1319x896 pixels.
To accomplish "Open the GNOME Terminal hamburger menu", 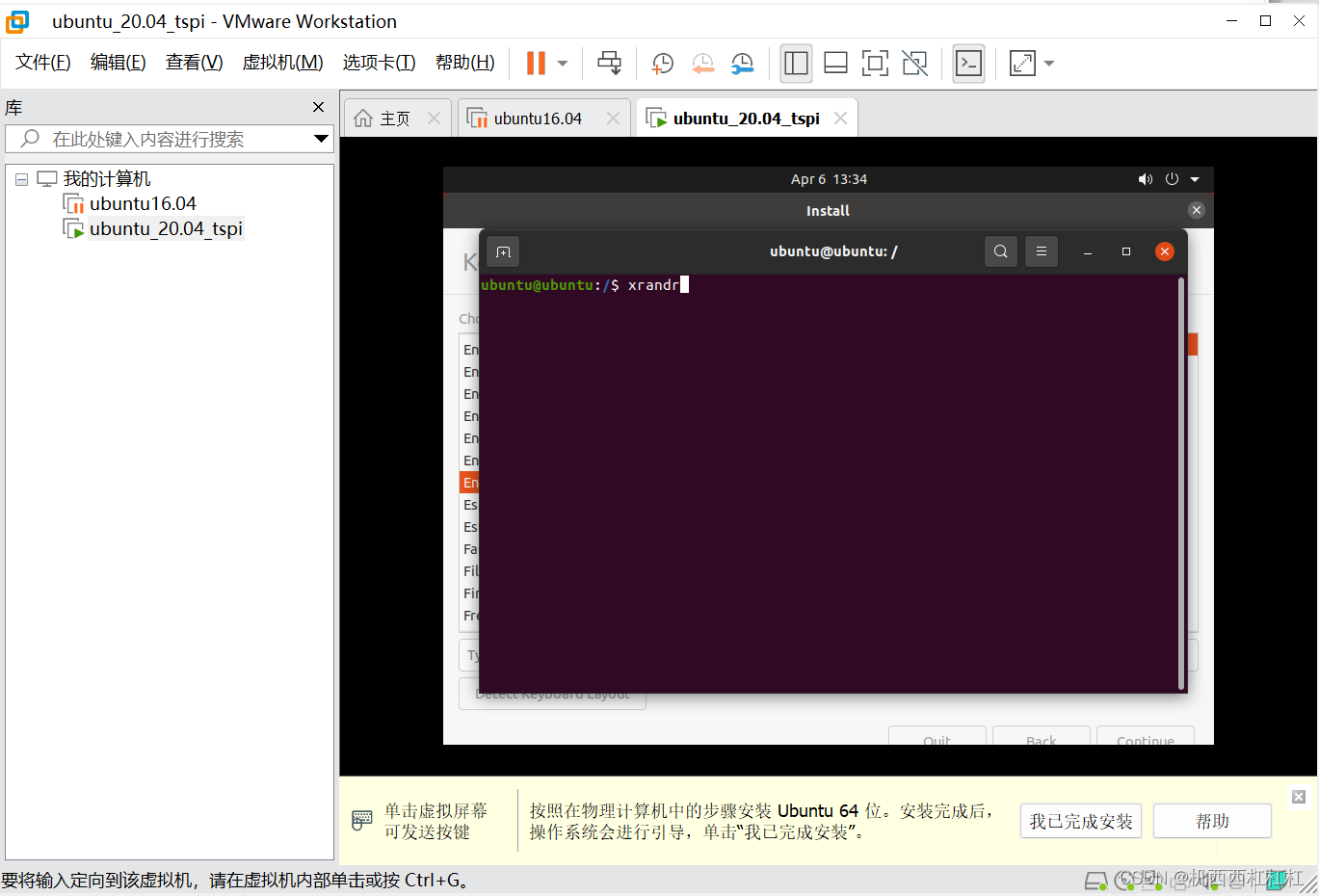I will [1041, 250].
